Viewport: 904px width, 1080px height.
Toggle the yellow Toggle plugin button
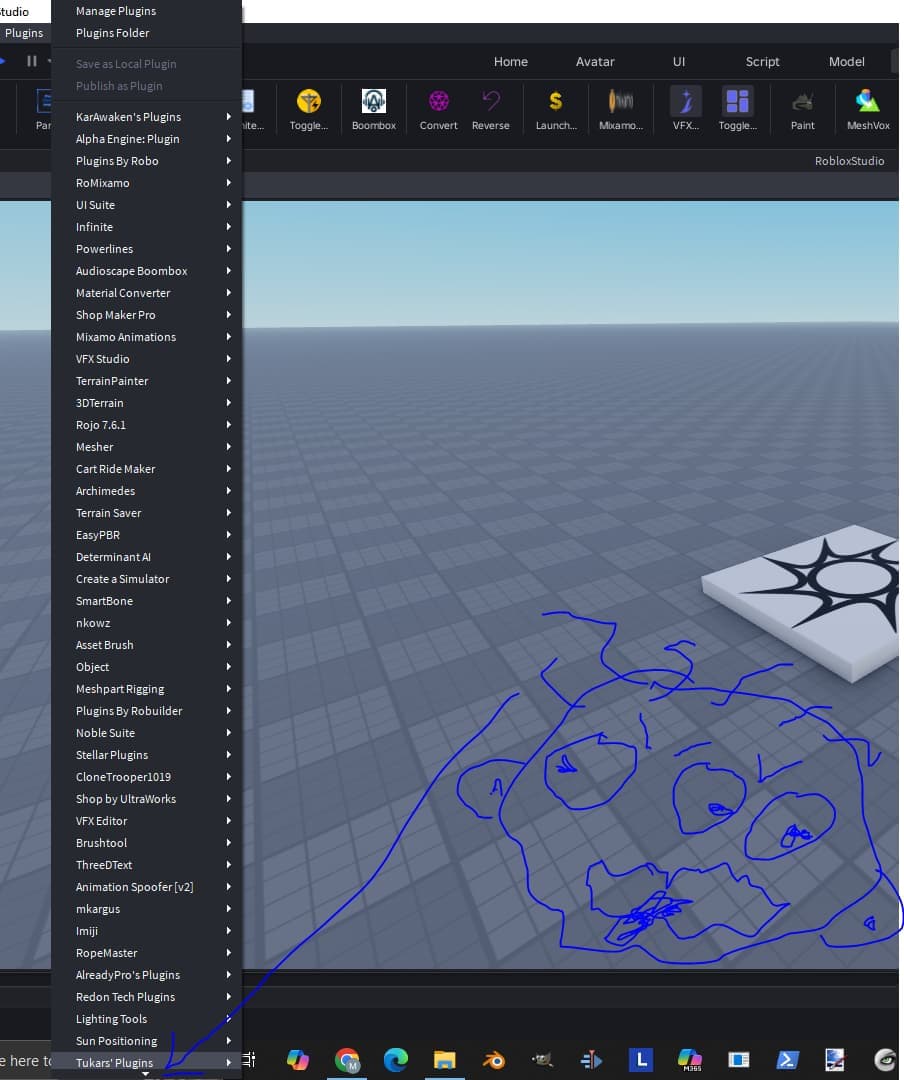[309, 110]
